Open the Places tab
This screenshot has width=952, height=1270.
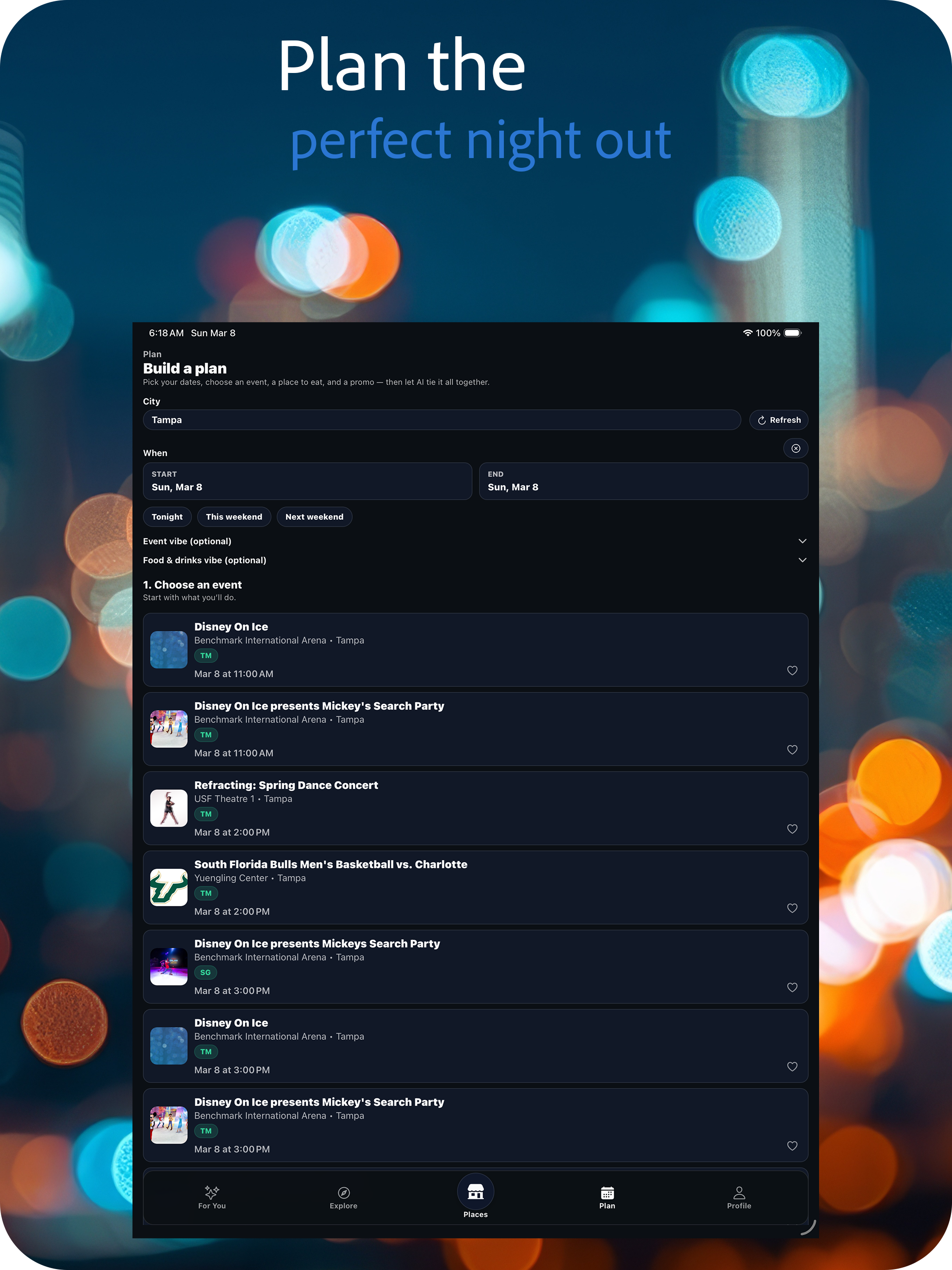tap(476, 1197)
